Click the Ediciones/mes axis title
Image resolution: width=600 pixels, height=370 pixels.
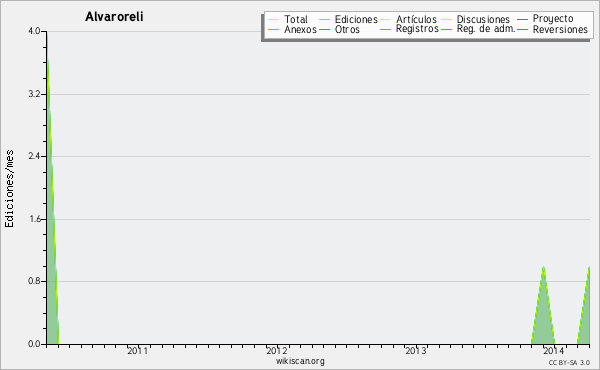click(9, 189)
